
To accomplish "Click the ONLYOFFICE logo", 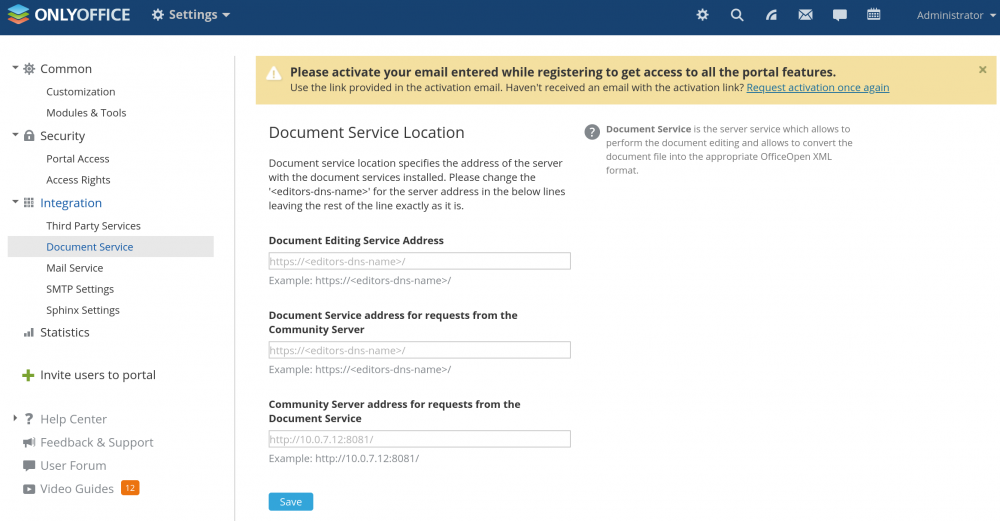I will coord(69,15).
